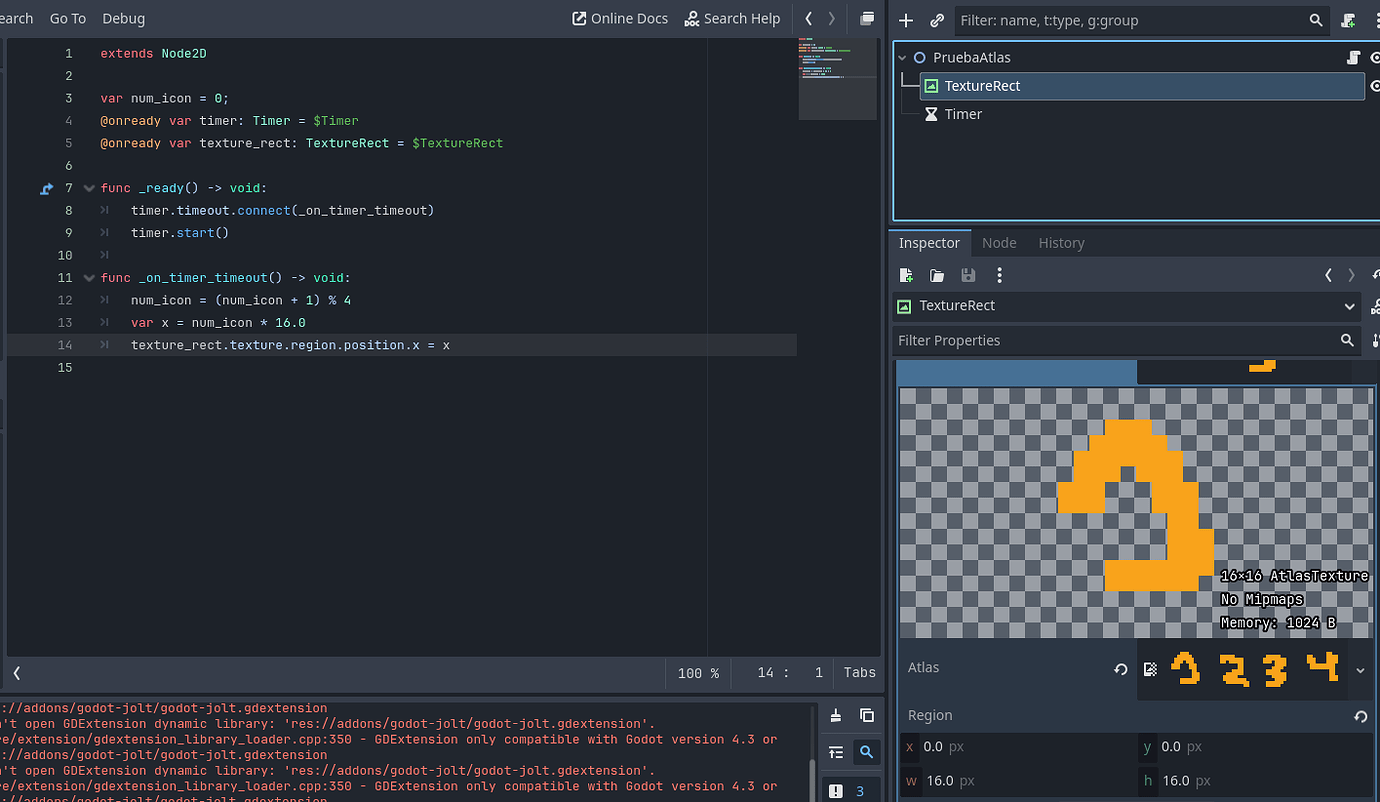This screenshot has width=1380, height=802.
Task: Click the Save Resource icon in Inspector
Action: tap(967, 275)
